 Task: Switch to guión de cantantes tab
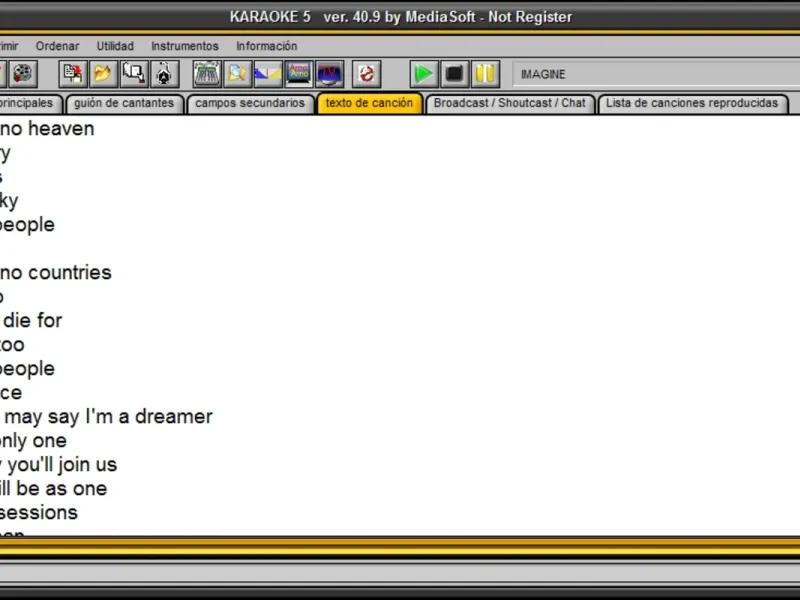pyautogui.click(x=124, y=103)
